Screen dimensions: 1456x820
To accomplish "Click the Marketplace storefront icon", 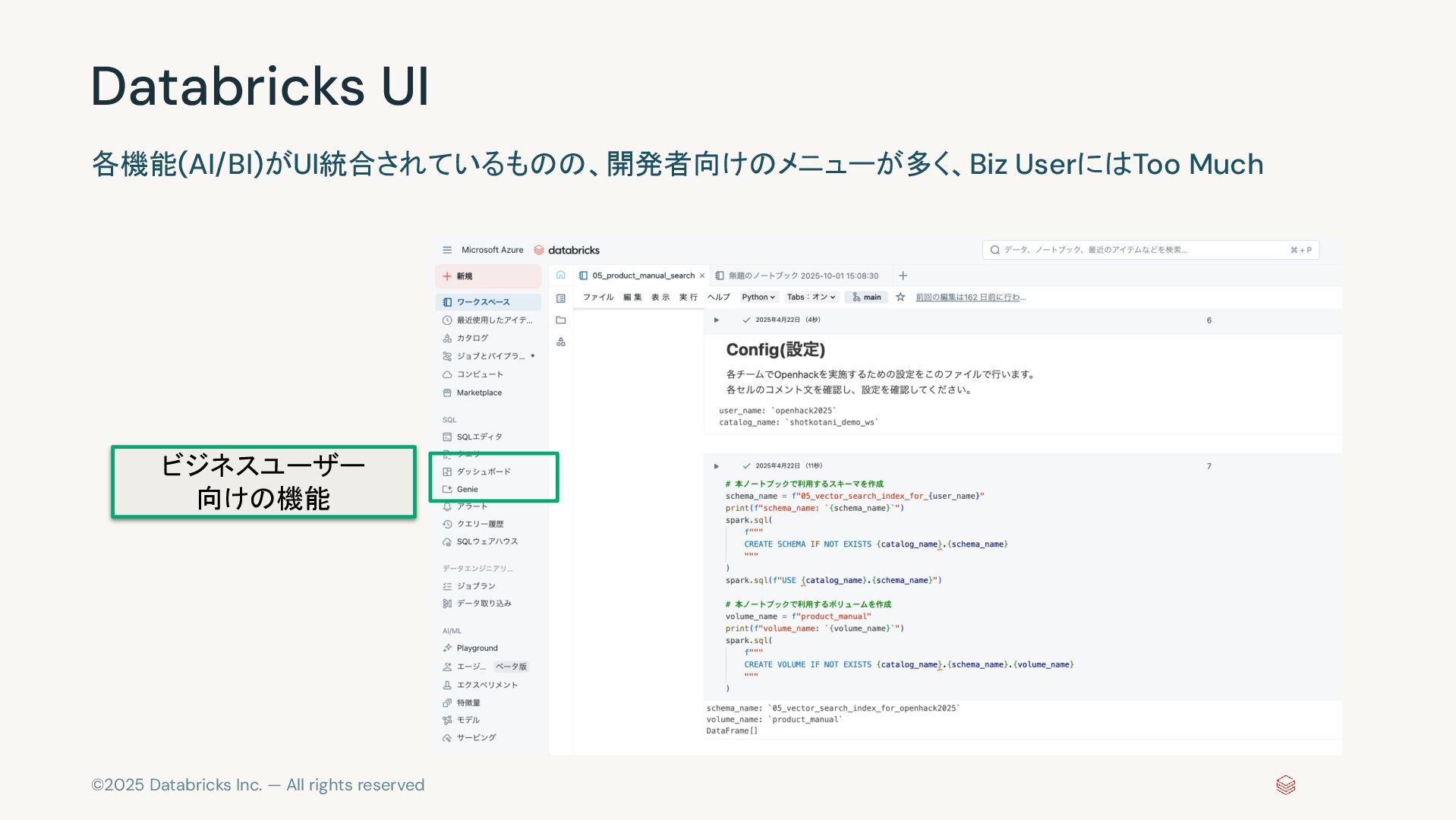I will point(447,393).
